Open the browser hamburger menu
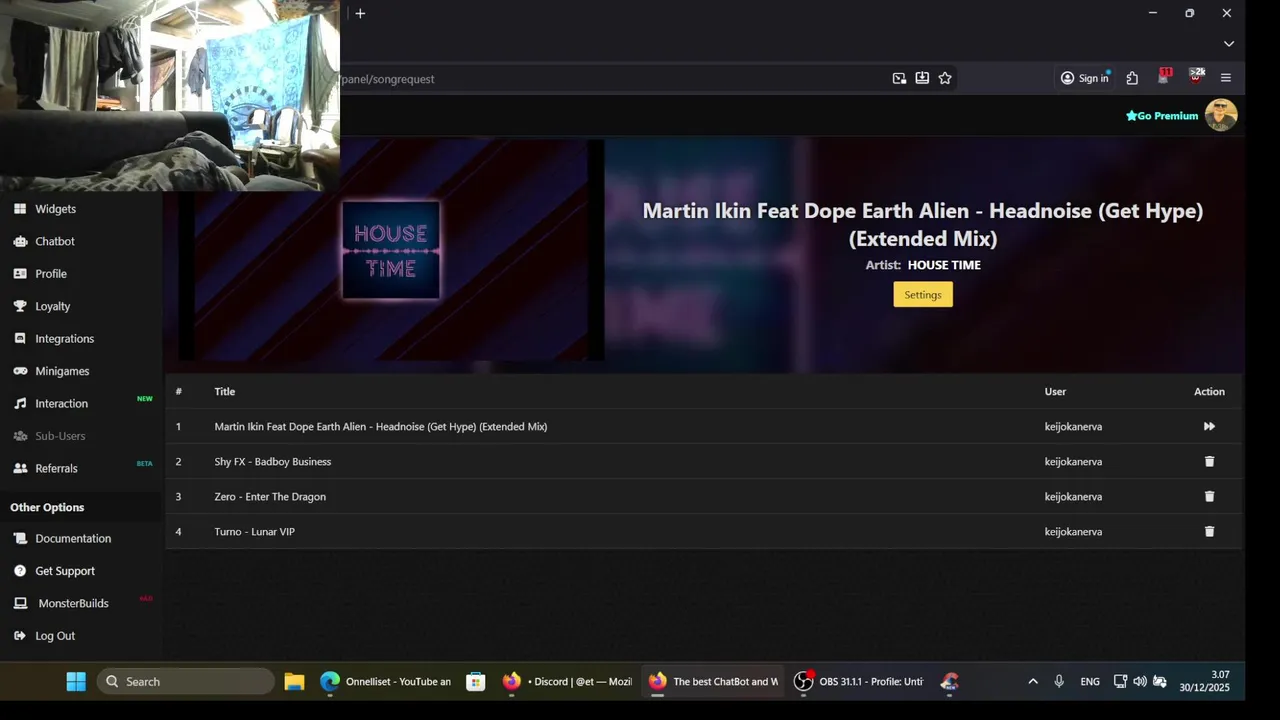This screenshot has height=720, width=1280. [1226, 78]
